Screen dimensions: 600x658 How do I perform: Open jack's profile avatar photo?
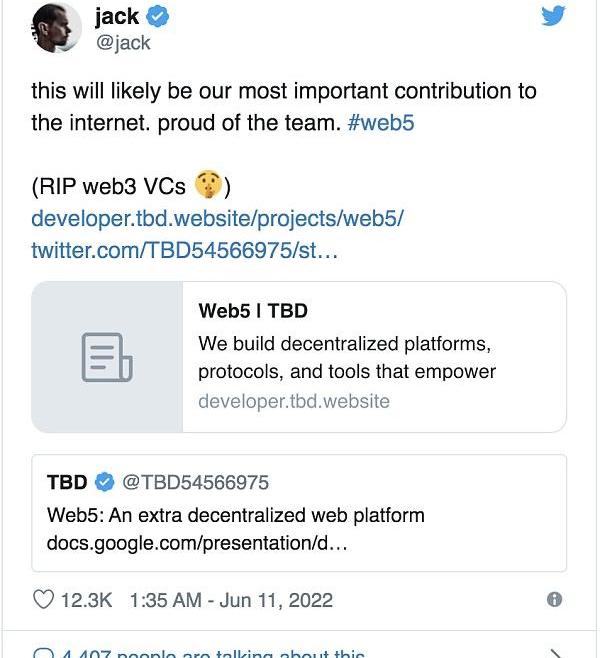click(x=56, y=28)
